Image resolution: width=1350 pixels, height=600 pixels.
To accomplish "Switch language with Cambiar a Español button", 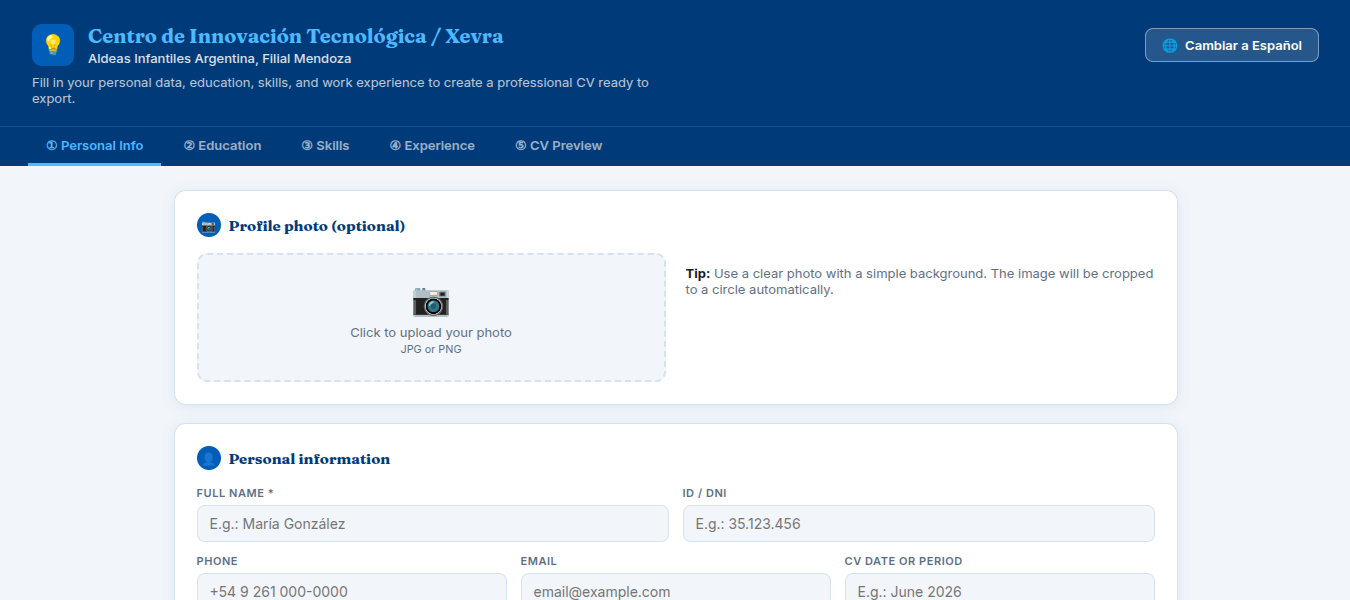I will (x=1231, y=45).
